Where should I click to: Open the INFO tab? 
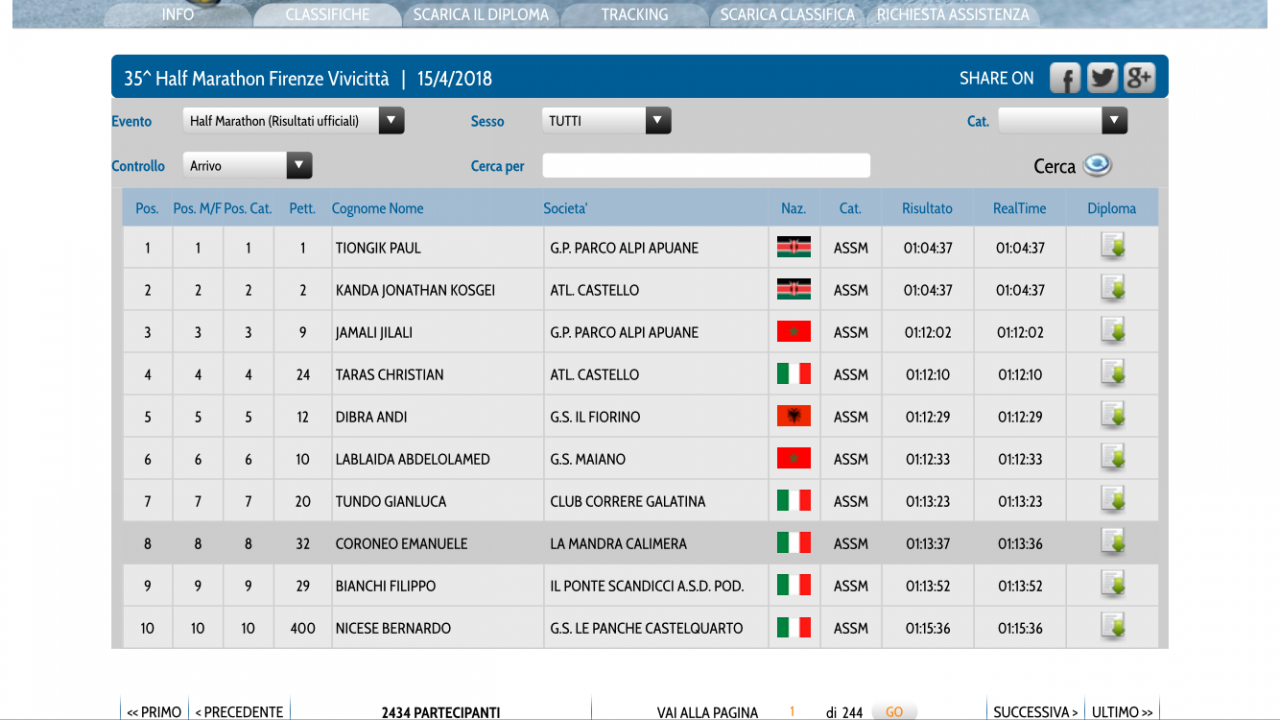178,15
